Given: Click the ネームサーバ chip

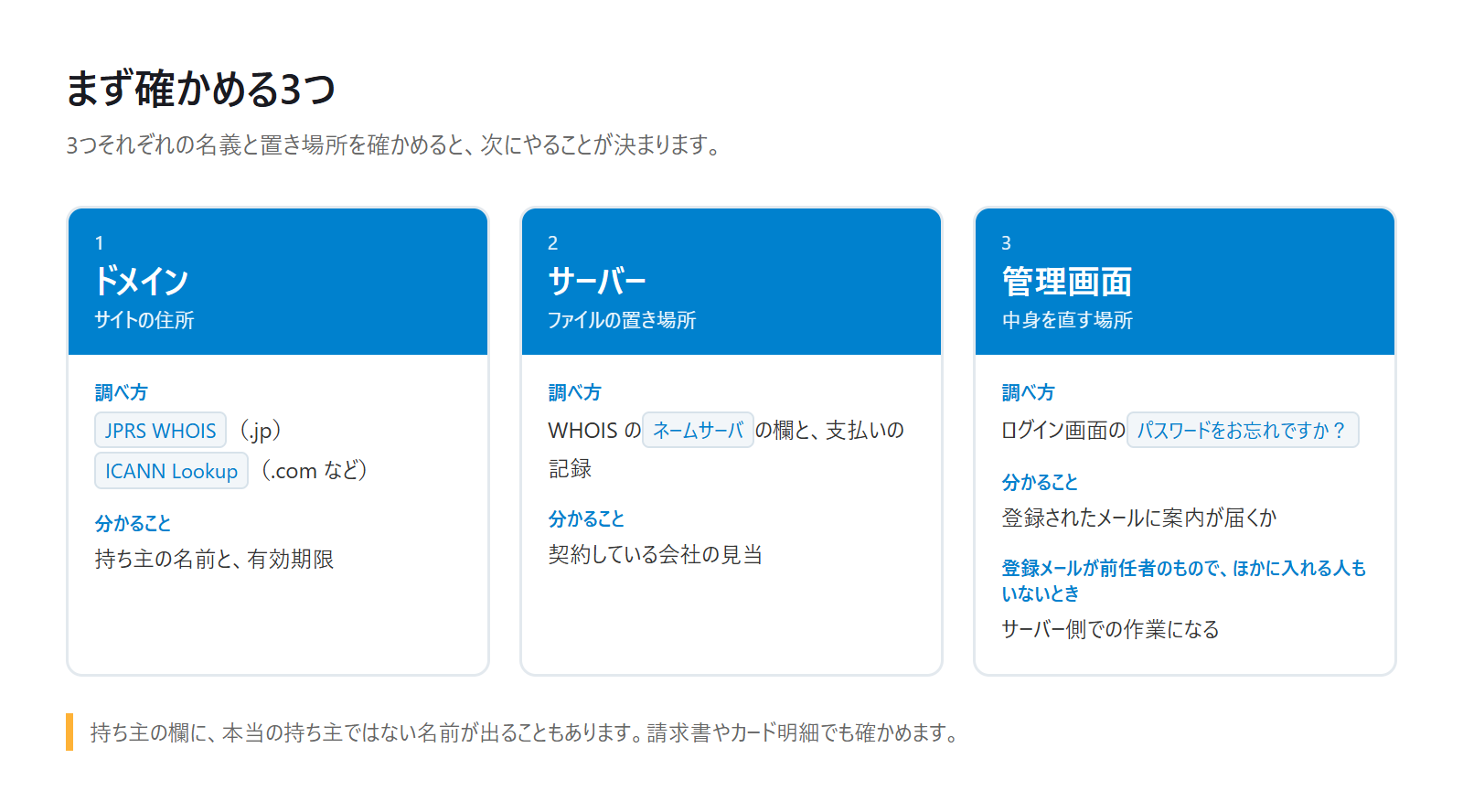Looking at the screenshot, I should (x=698, y=430).
